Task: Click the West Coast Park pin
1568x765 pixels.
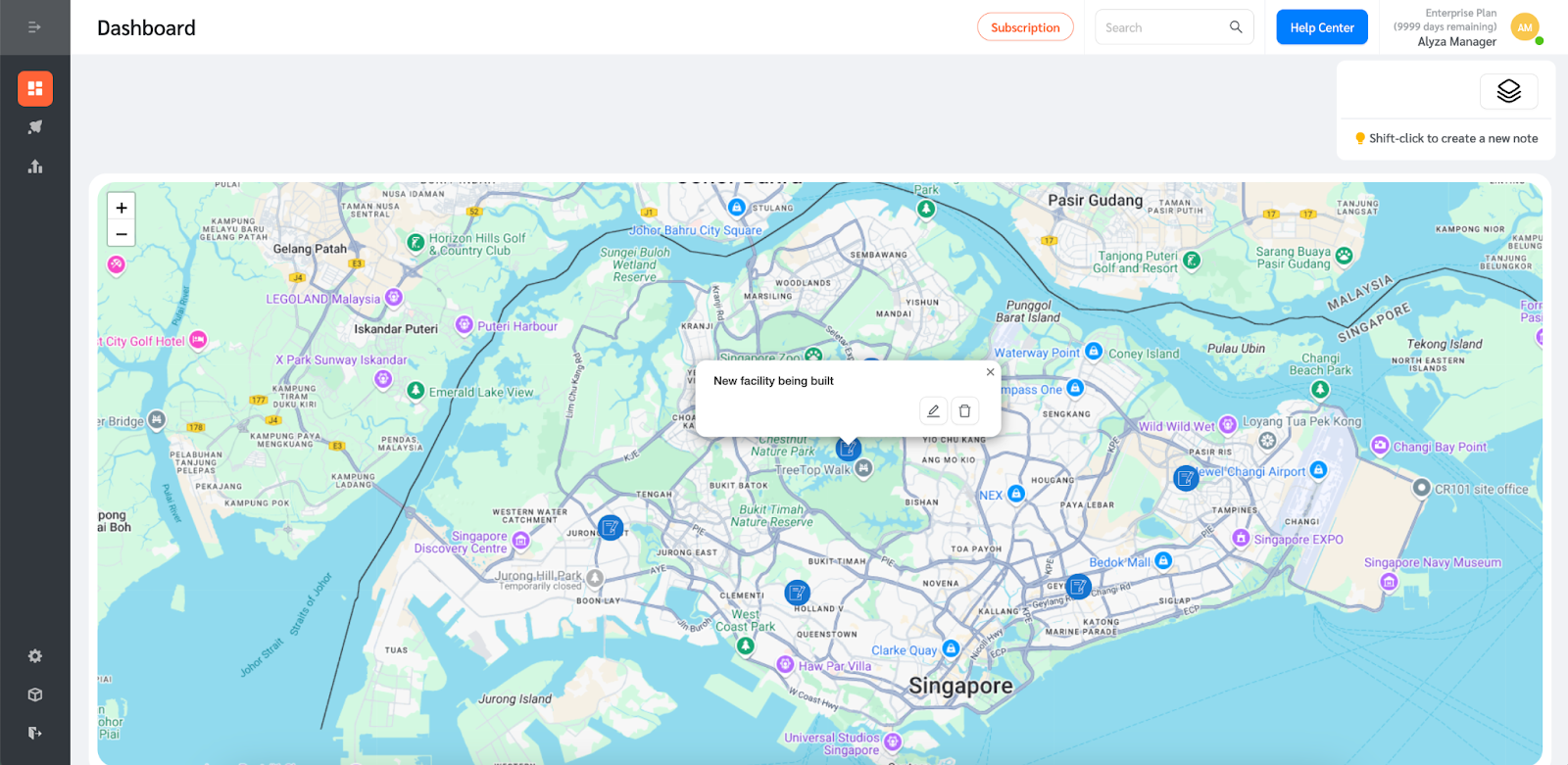Action: (x=746, y=645)
